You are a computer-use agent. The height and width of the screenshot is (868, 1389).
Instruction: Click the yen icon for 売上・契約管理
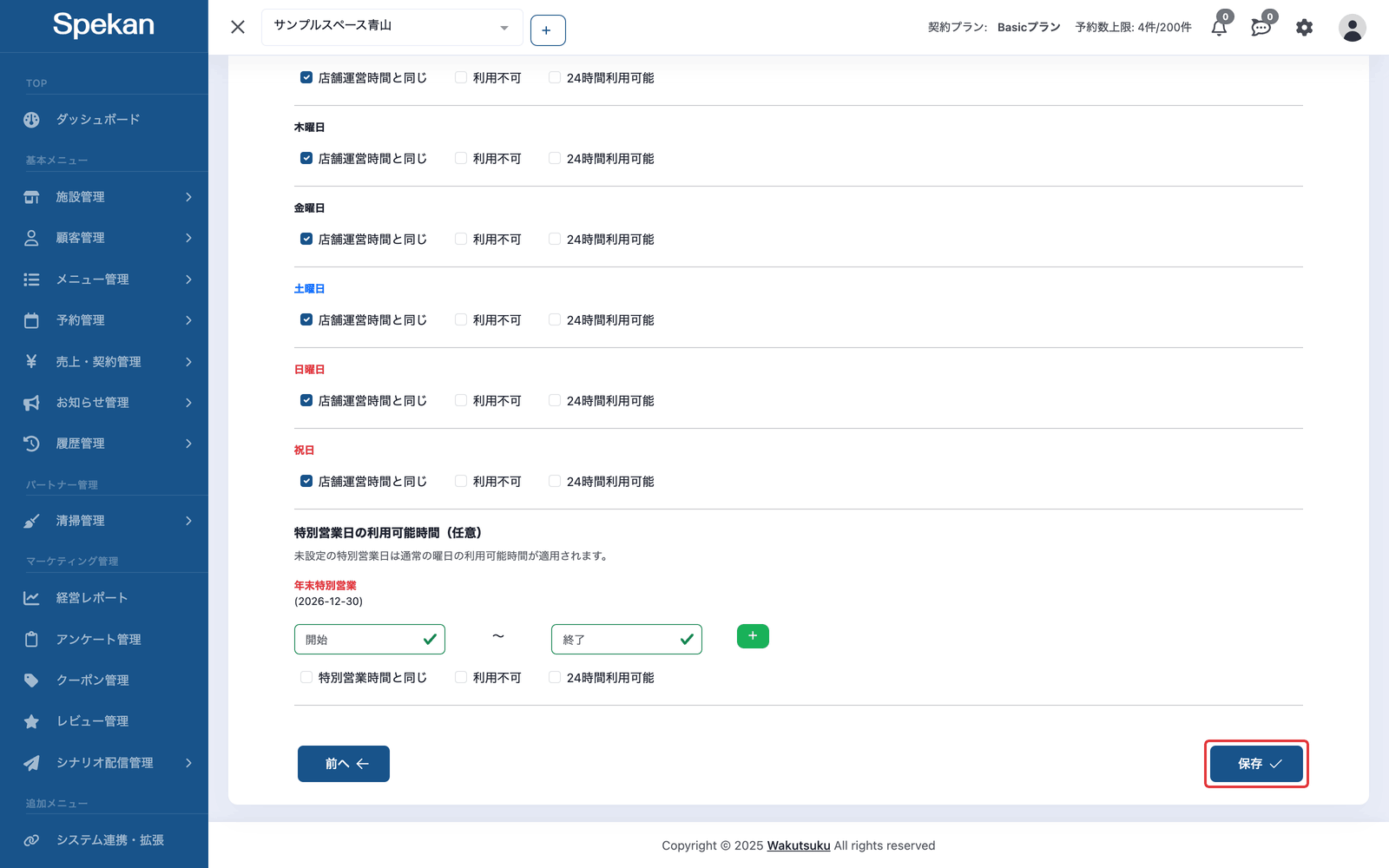(31, 361)
